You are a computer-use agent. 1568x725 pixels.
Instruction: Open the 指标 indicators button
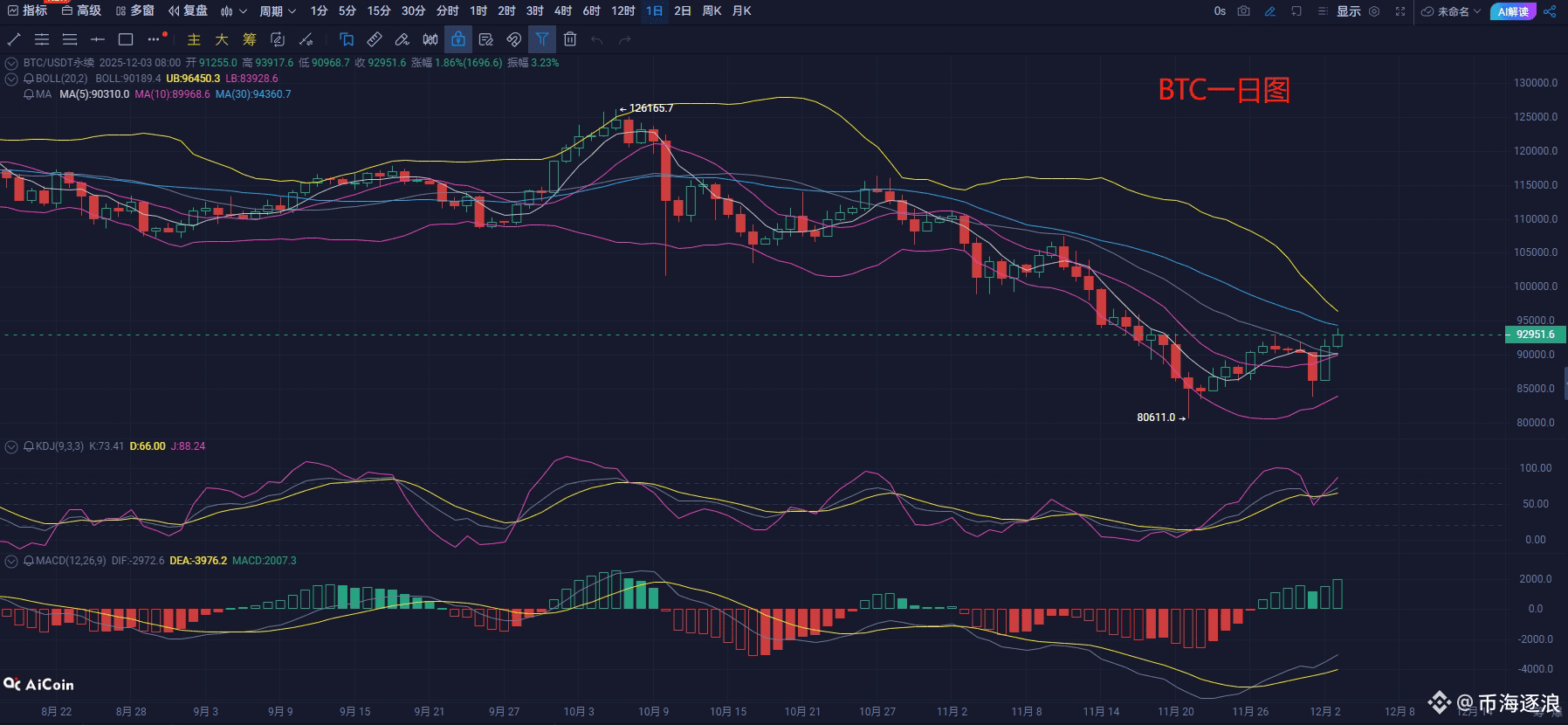(27, 11)
